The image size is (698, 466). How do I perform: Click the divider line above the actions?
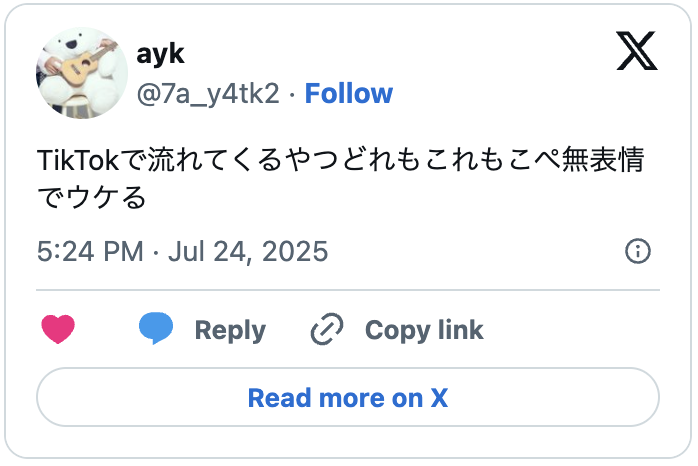coord(348,290)
